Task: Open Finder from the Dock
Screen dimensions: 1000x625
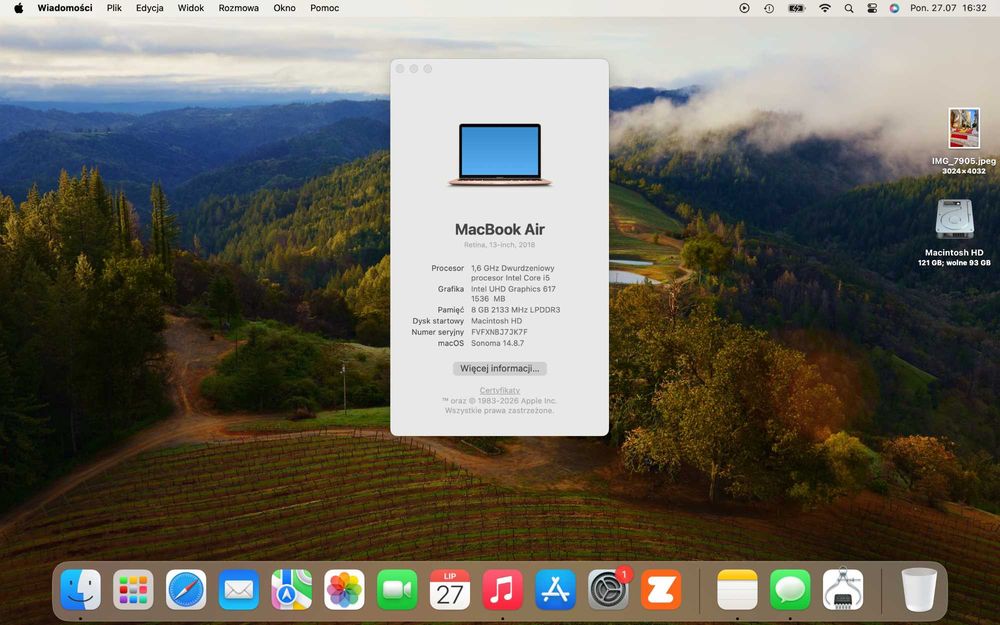Action: 80,590
